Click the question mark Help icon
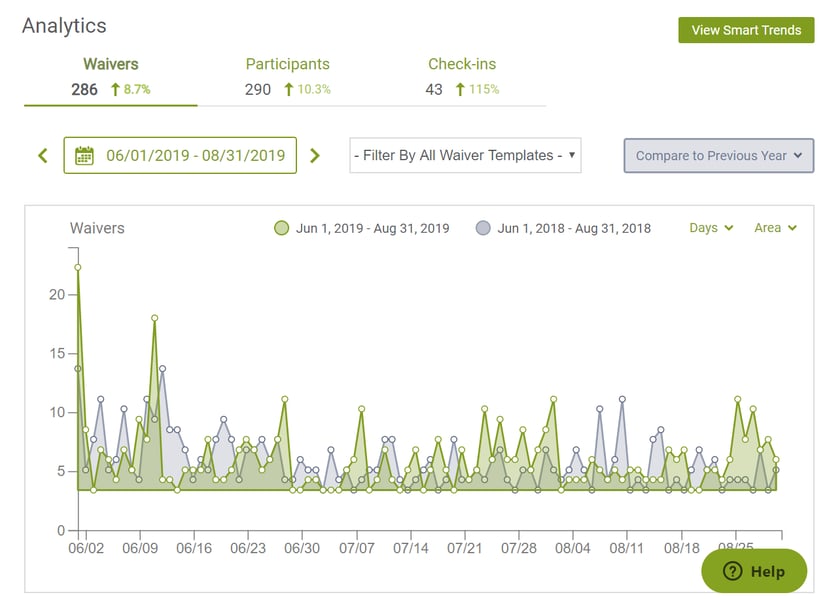The width and height of the screenshot is (827, 599). click(x=733, y=571)
